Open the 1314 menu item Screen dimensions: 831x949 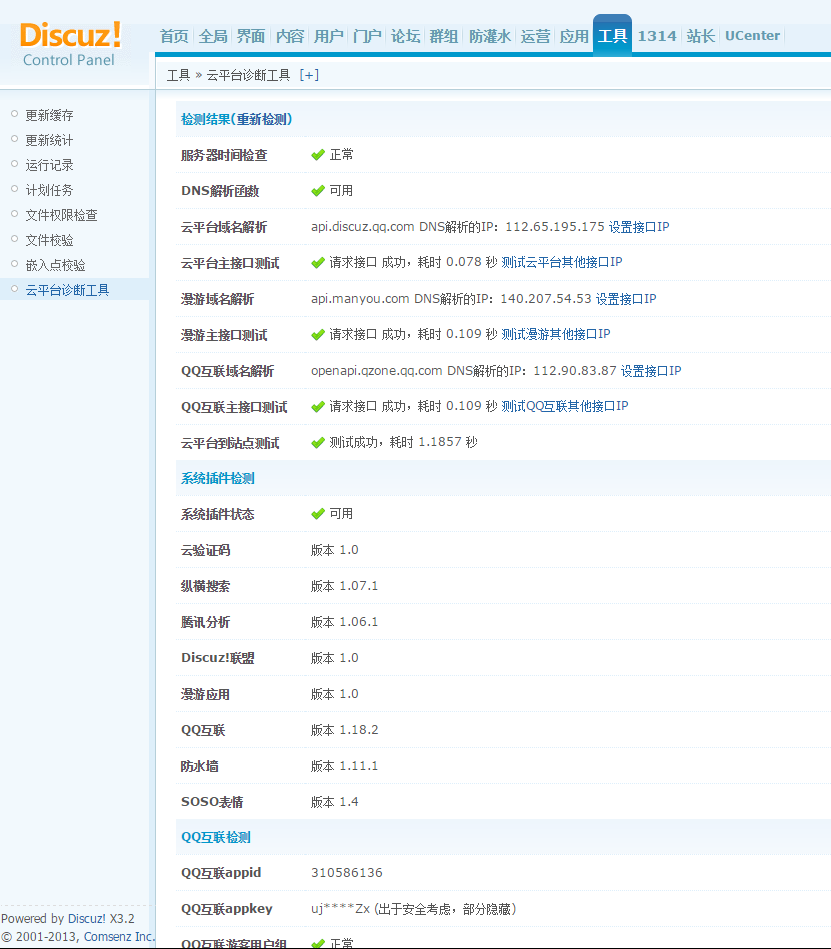tap(657, 36)
